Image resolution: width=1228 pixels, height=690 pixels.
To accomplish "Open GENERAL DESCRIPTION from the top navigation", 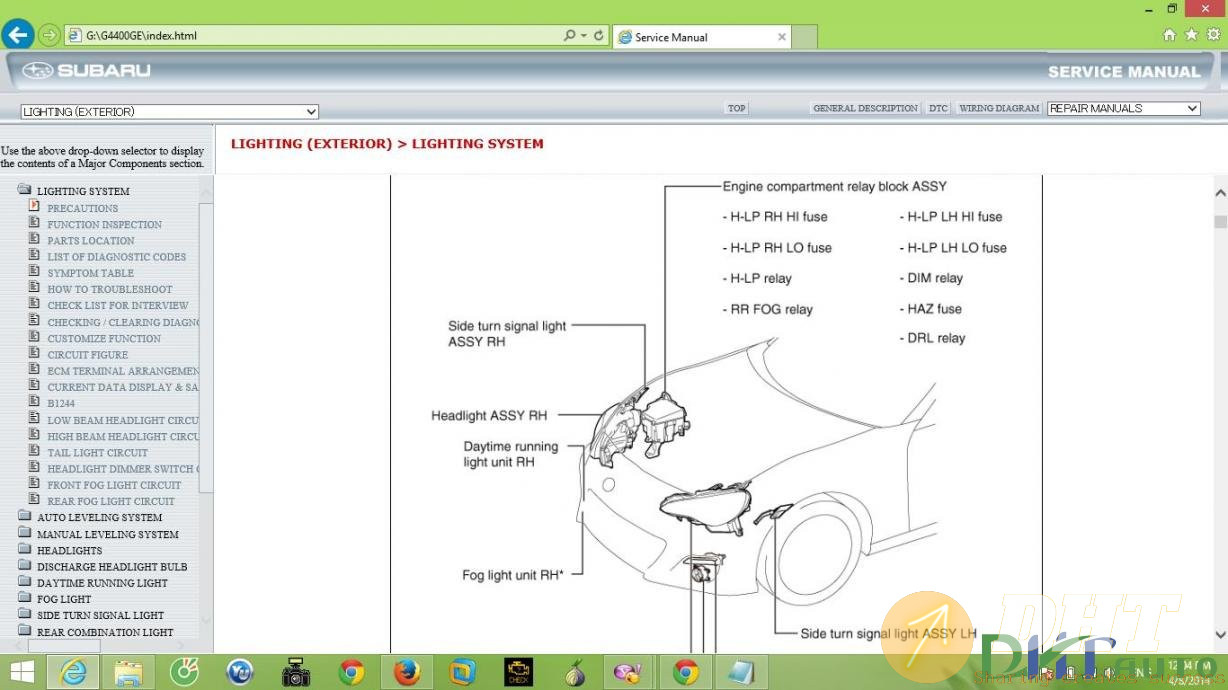I will [x=865, y=108].
